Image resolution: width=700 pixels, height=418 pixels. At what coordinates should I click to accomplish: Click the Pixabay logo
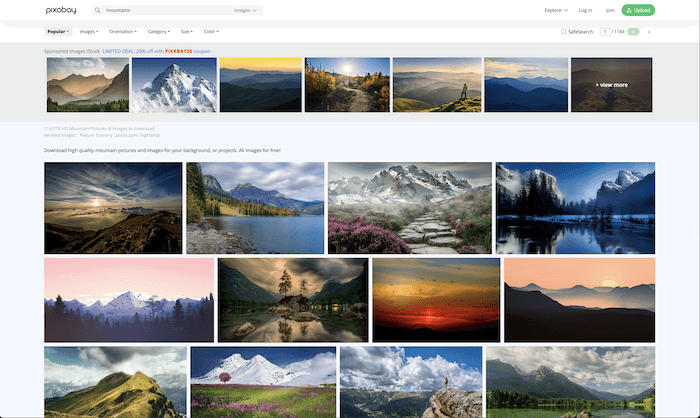point(61,10)
